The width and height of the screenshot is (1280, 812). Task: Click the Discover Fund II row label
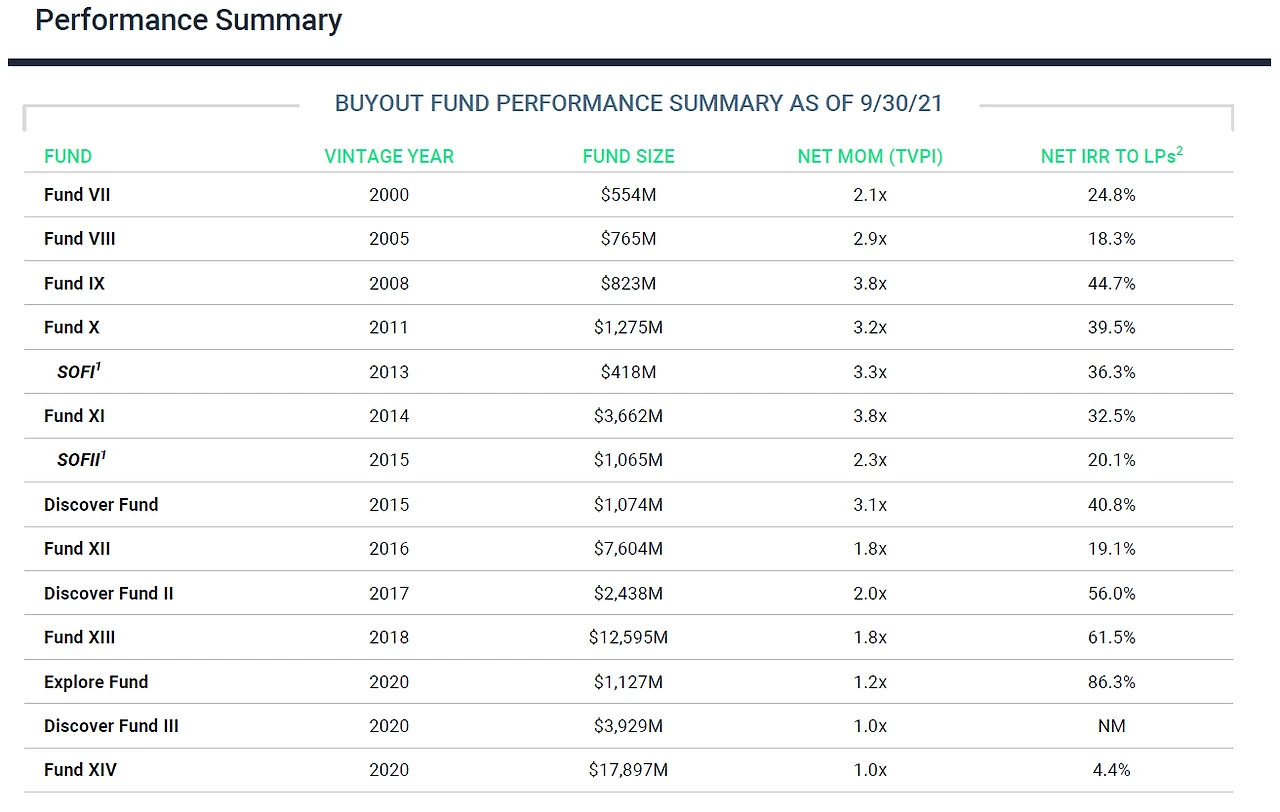(x=108, y=593)
